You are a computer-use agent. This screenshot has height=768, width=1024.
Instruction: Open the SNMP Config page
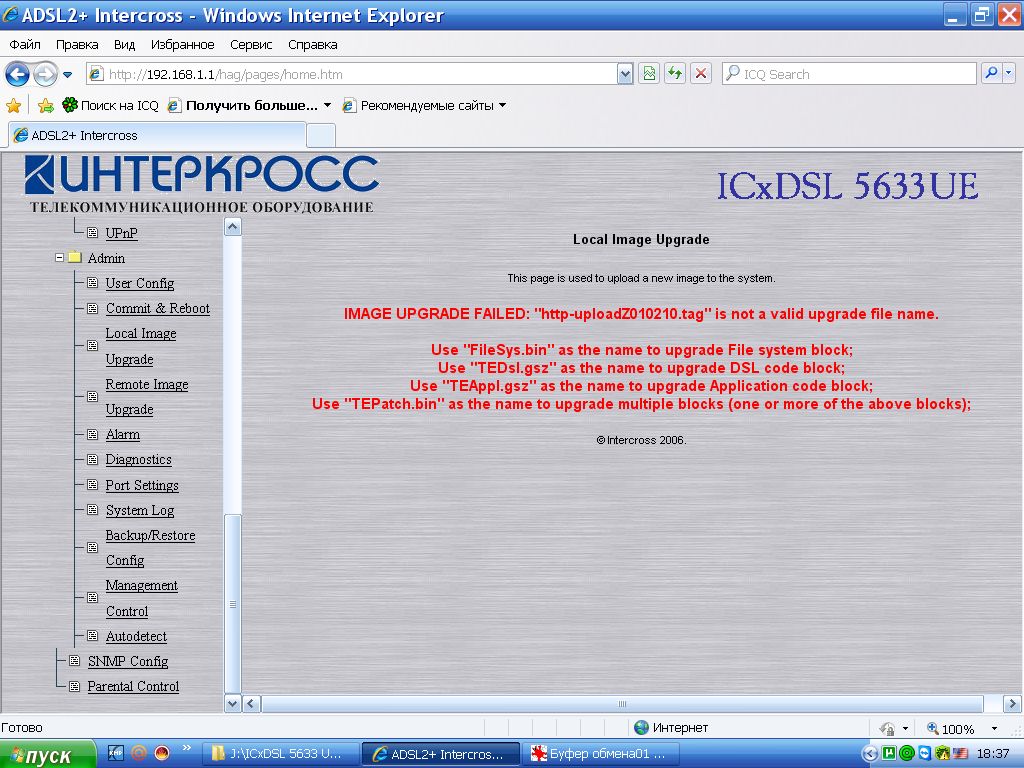click(x=128, y=661)
